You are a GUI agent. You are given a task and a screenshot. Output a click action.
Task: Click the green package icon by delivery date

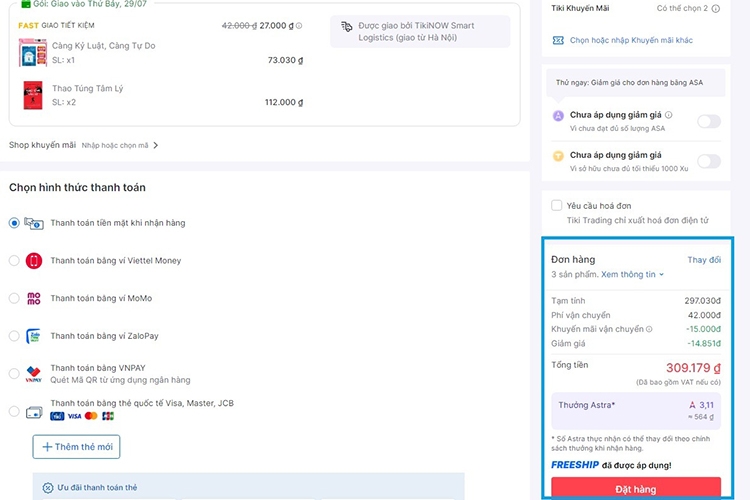(x=26, y=4)
